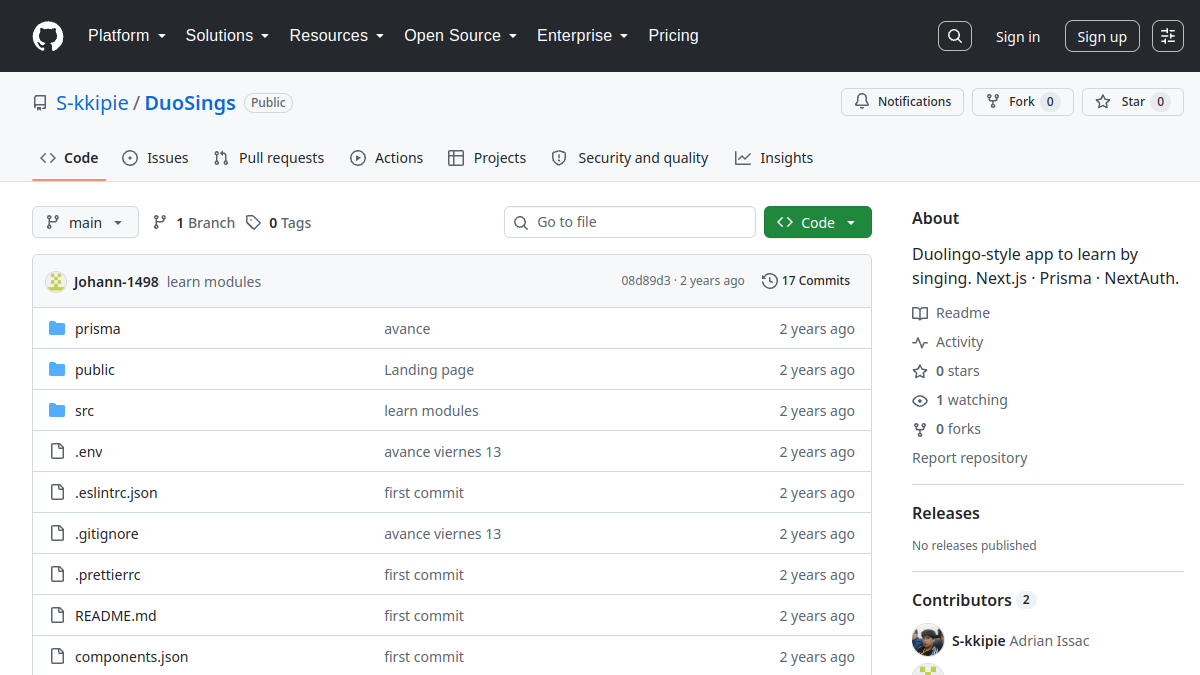This screenshot has height=675, width=1200.
Task: Click the folder icon beside prisma
Action: 57,329
